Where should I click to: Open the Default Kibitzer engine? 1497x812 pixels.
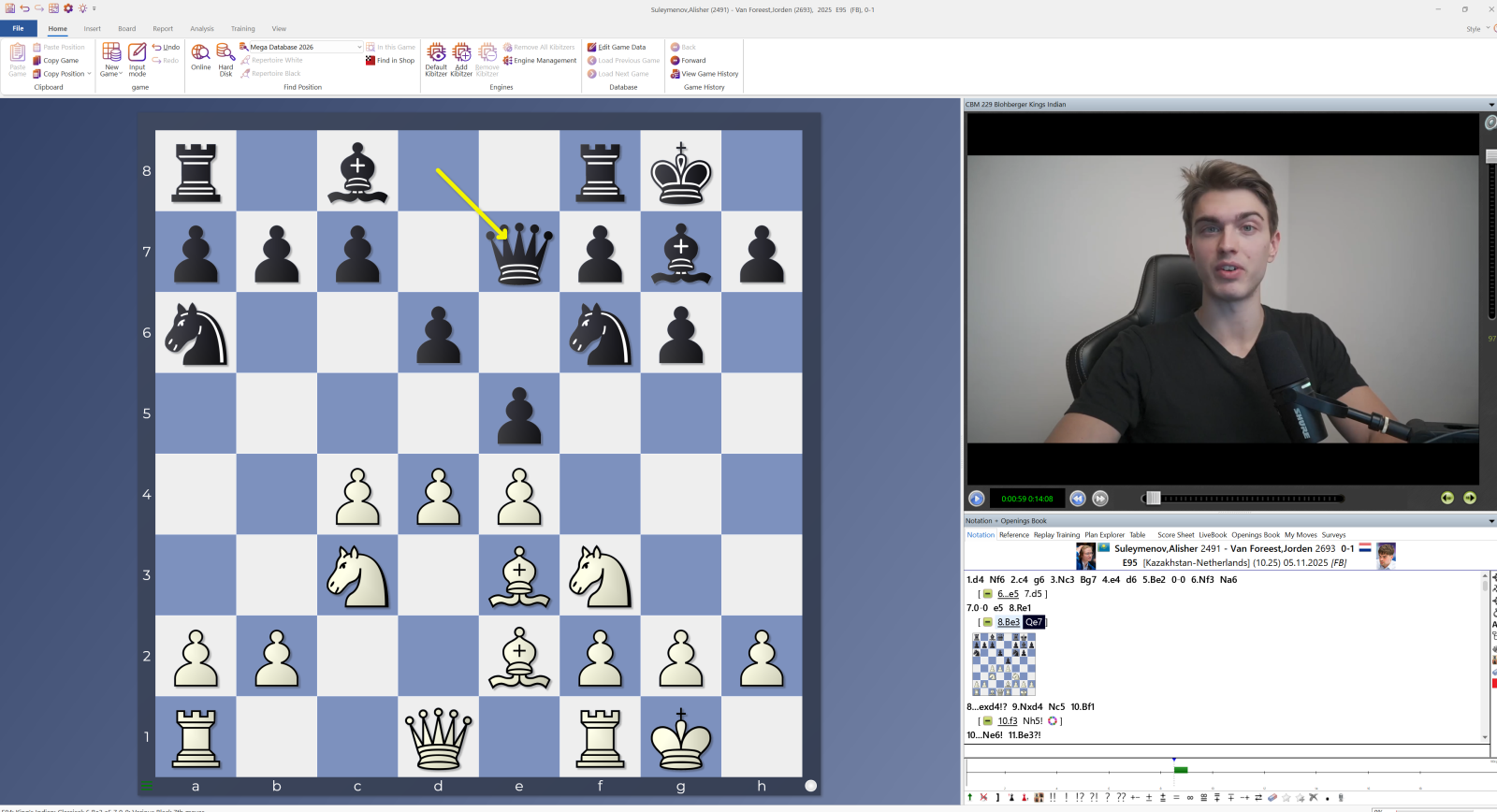[436, 56]
